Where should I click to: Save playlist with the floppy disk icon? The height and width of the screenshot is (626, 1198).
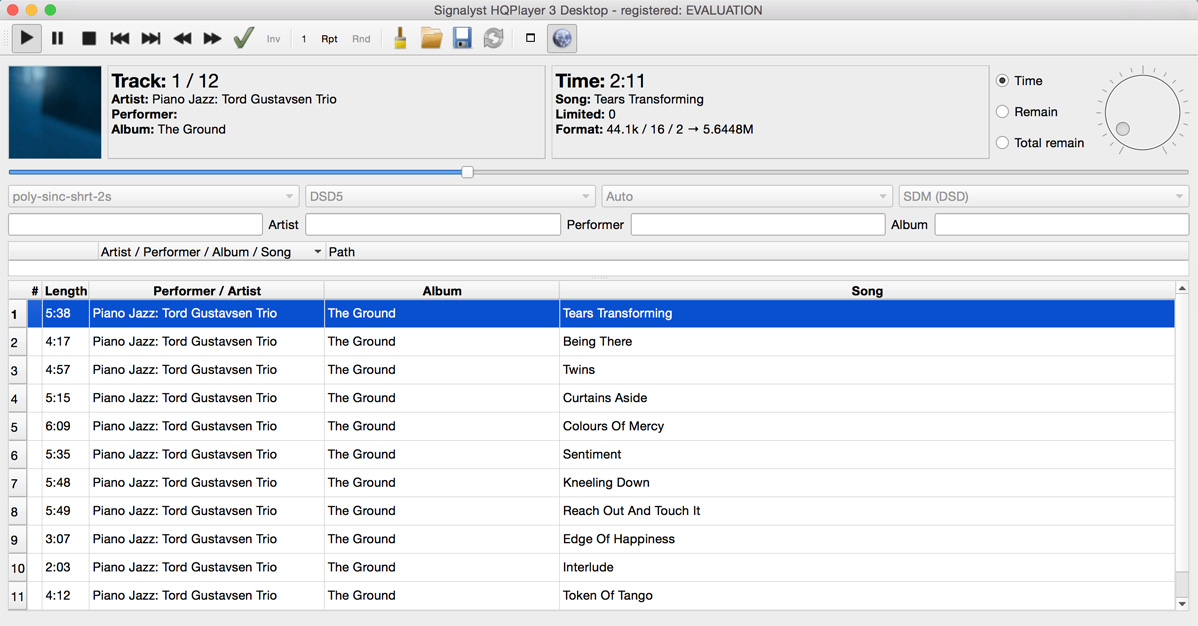pyautogui.click(x=462, y=39)
